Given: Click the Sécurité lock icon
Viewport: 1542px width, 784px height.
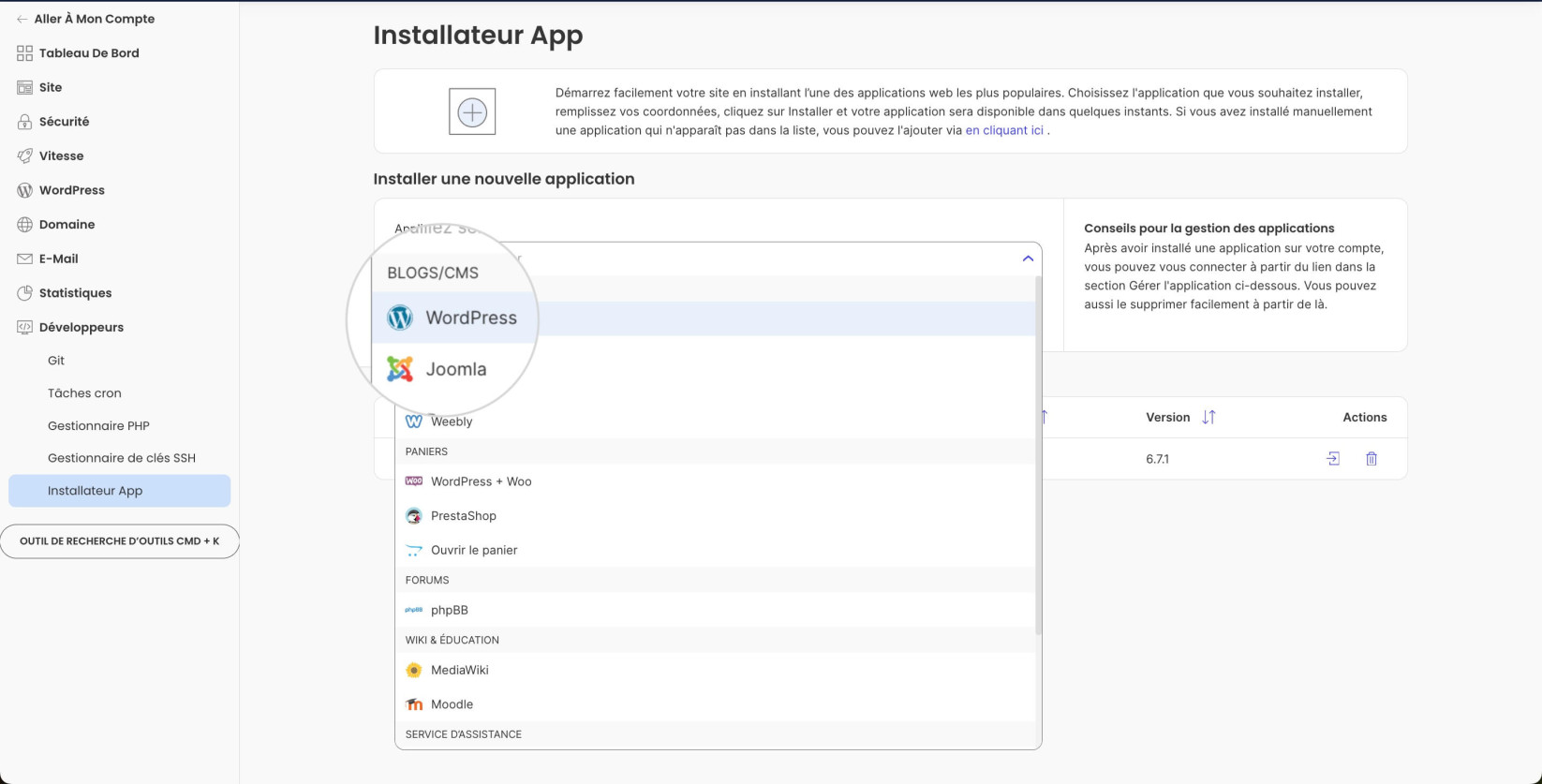Looking at the screenshot, I should 24,122.
